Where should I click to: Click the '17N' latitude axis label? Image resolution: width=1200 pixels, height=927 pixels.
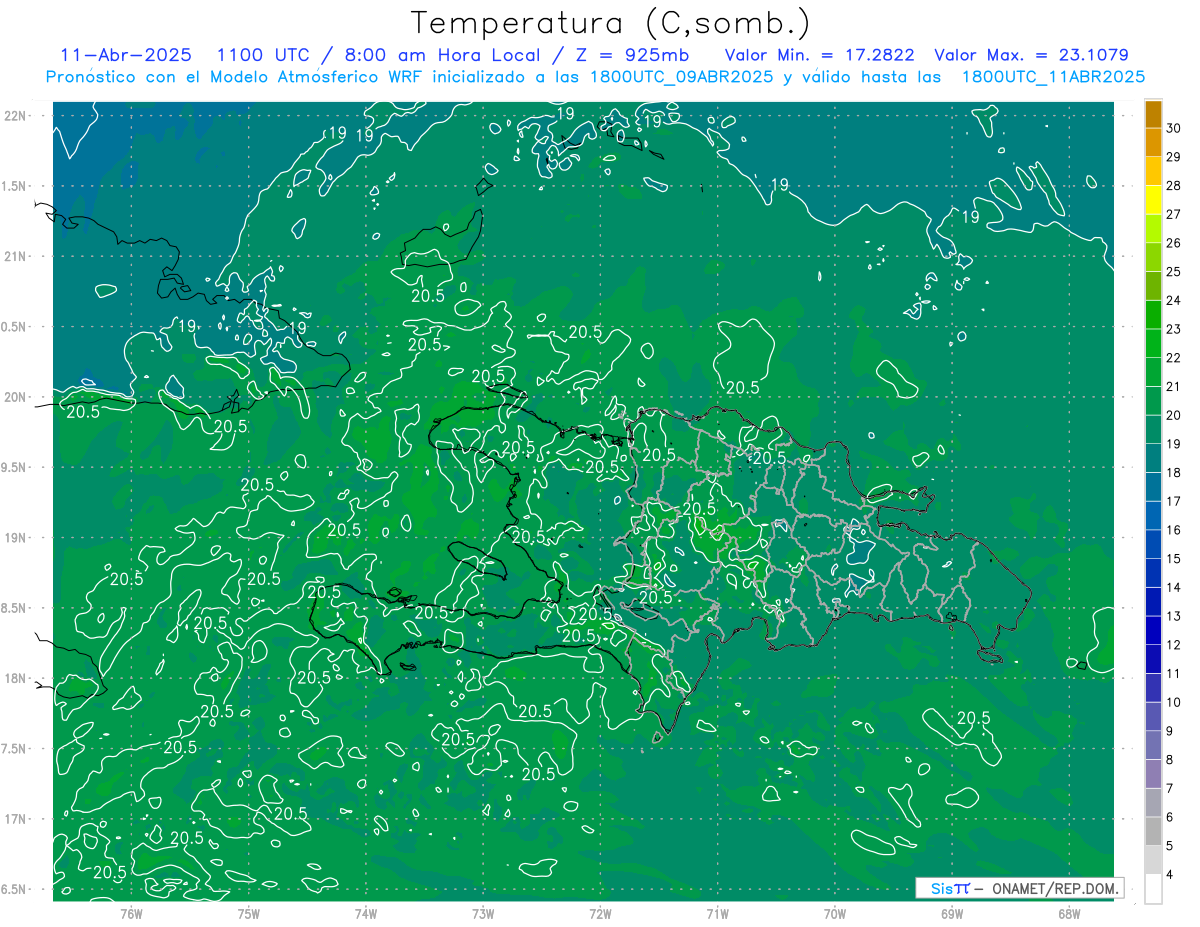pos(15,819)
